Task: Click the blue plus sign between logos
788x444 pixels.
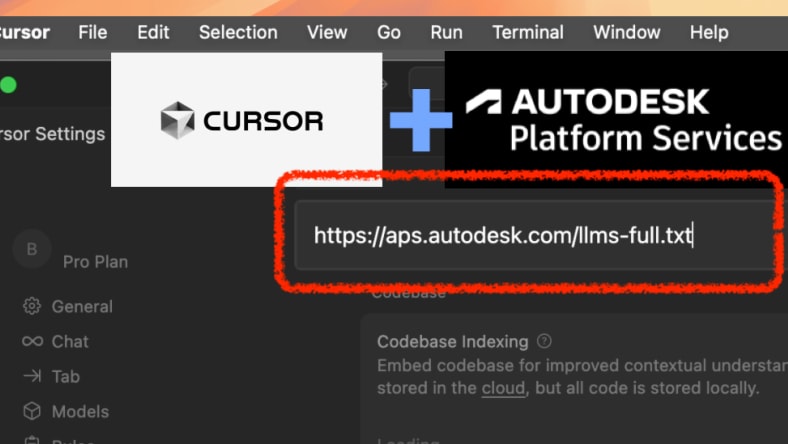Action: click(x=419, y=120)
